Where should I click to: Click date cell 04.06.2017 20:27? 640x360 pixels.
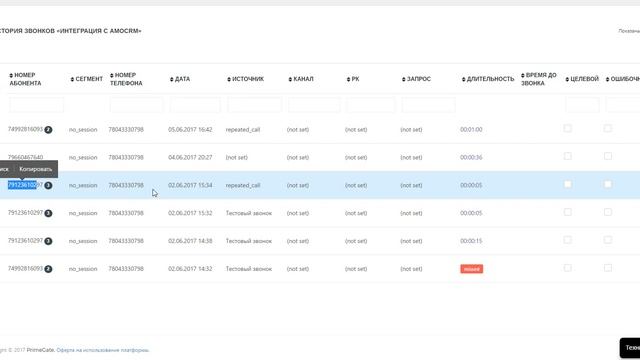click(x=190, y=158)
